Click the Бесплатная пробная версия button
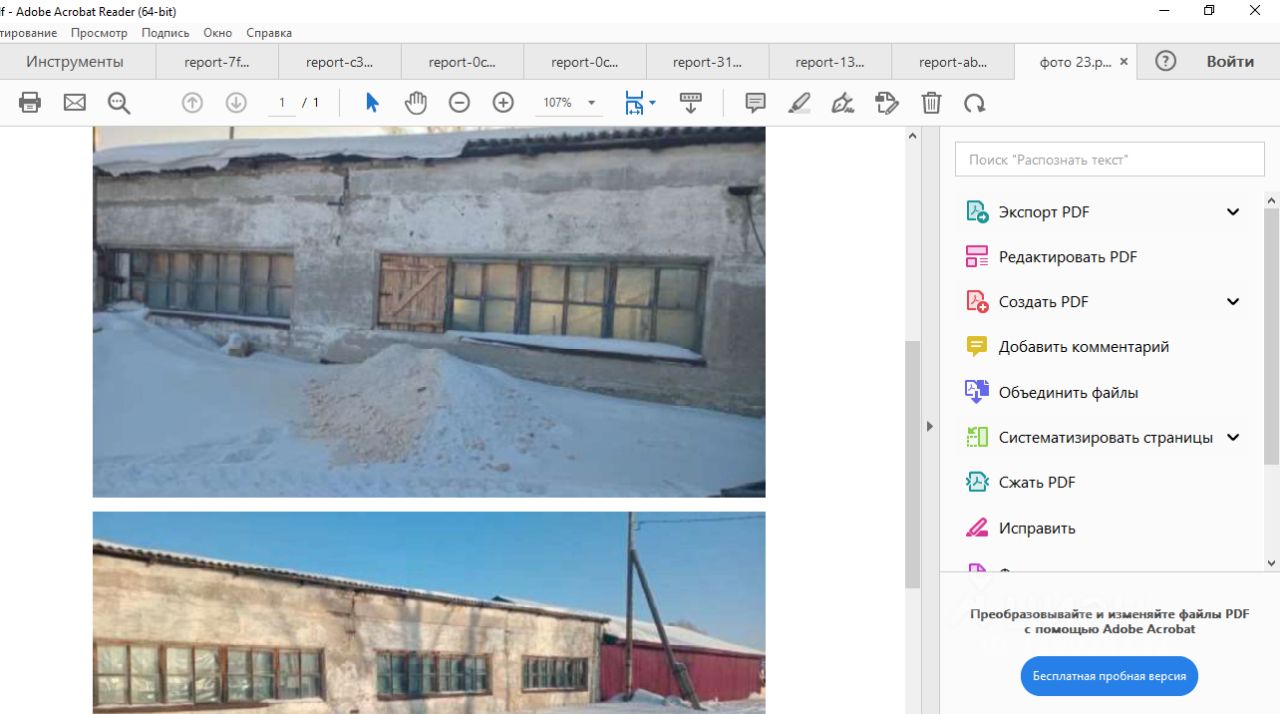This screenshot has width=1280, height=714. (1109, 676)
